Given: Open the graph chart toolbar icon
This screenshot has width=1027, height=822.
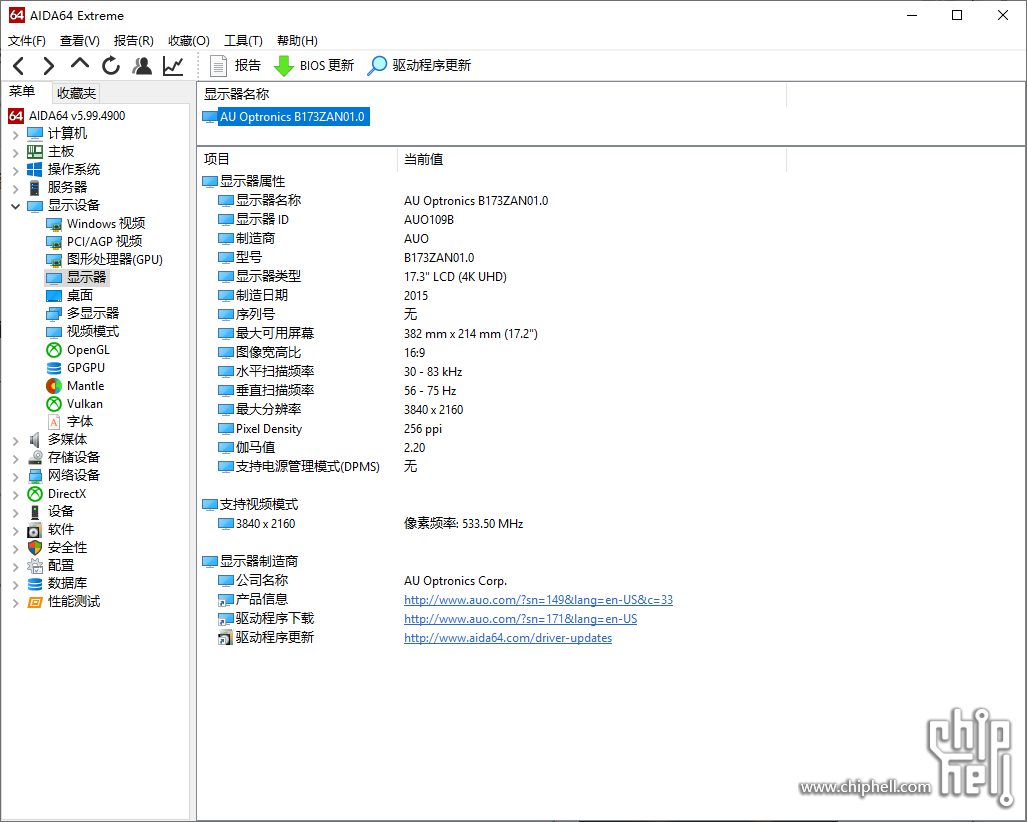Looking at the screenshot, I should coord(173,65).
